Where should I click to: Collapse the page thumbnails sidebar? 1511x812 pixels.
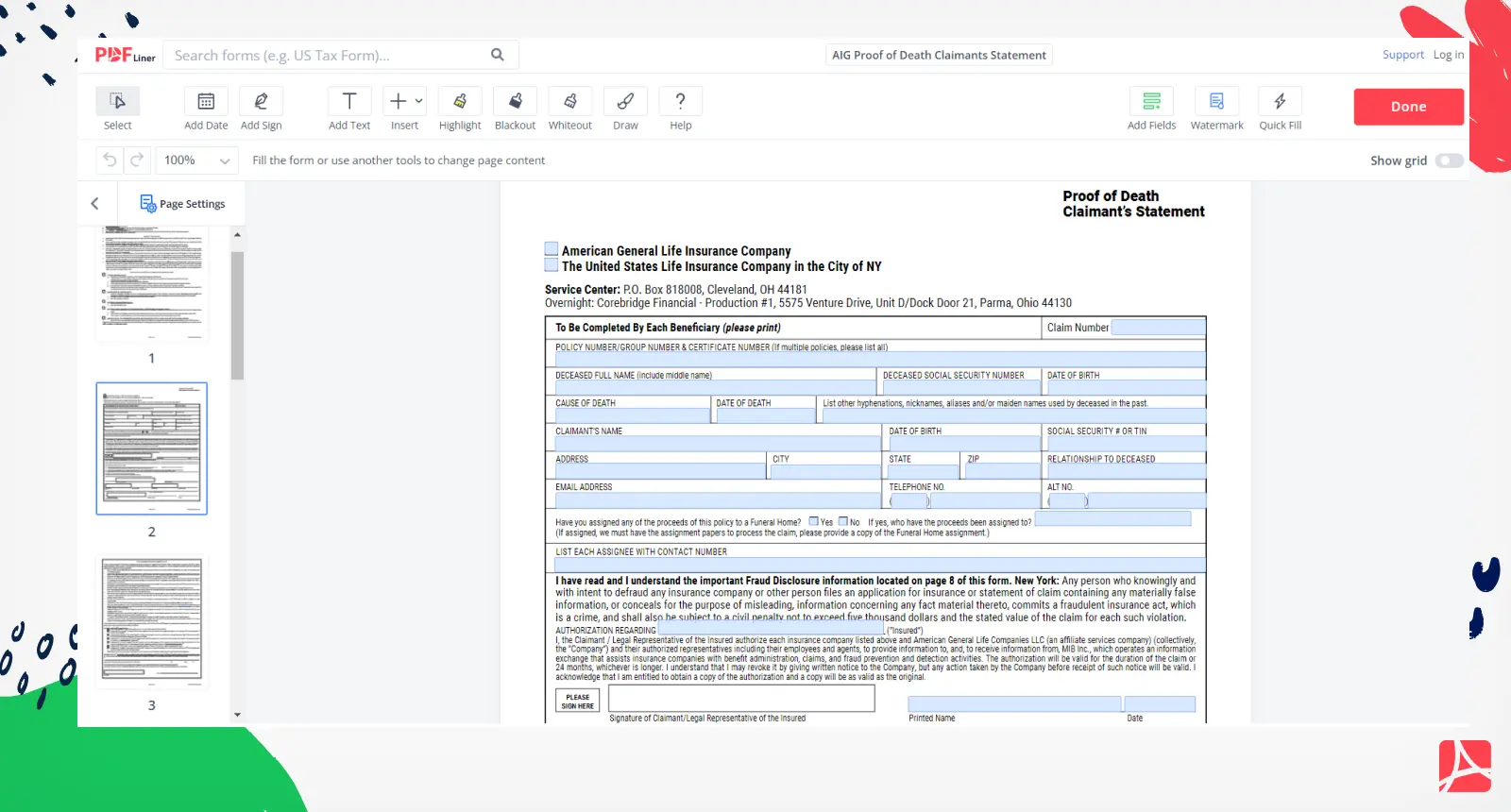point(94,203)
